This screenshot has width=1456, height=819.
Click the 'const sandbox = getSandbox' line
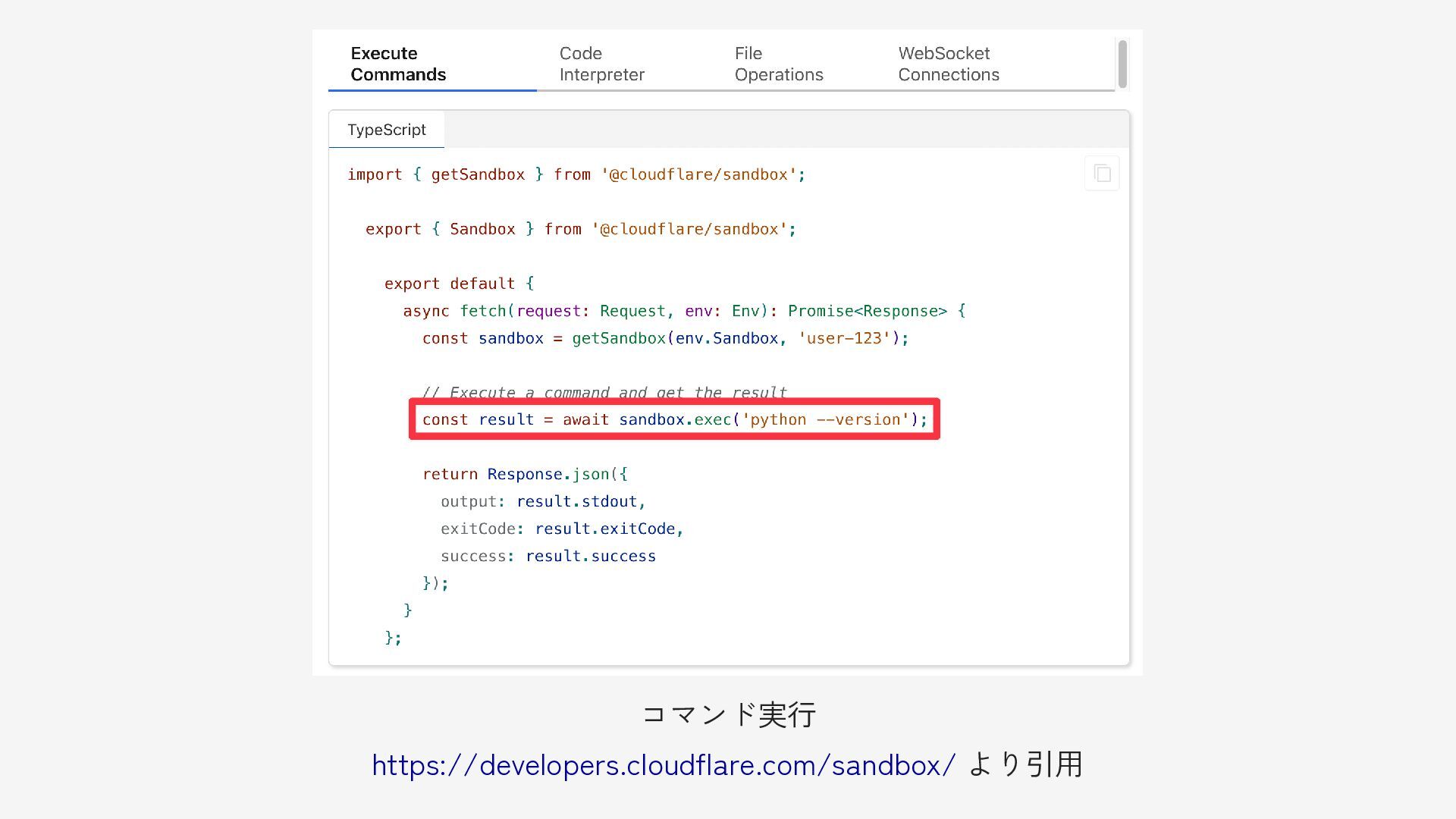click(x=664, y=338)
